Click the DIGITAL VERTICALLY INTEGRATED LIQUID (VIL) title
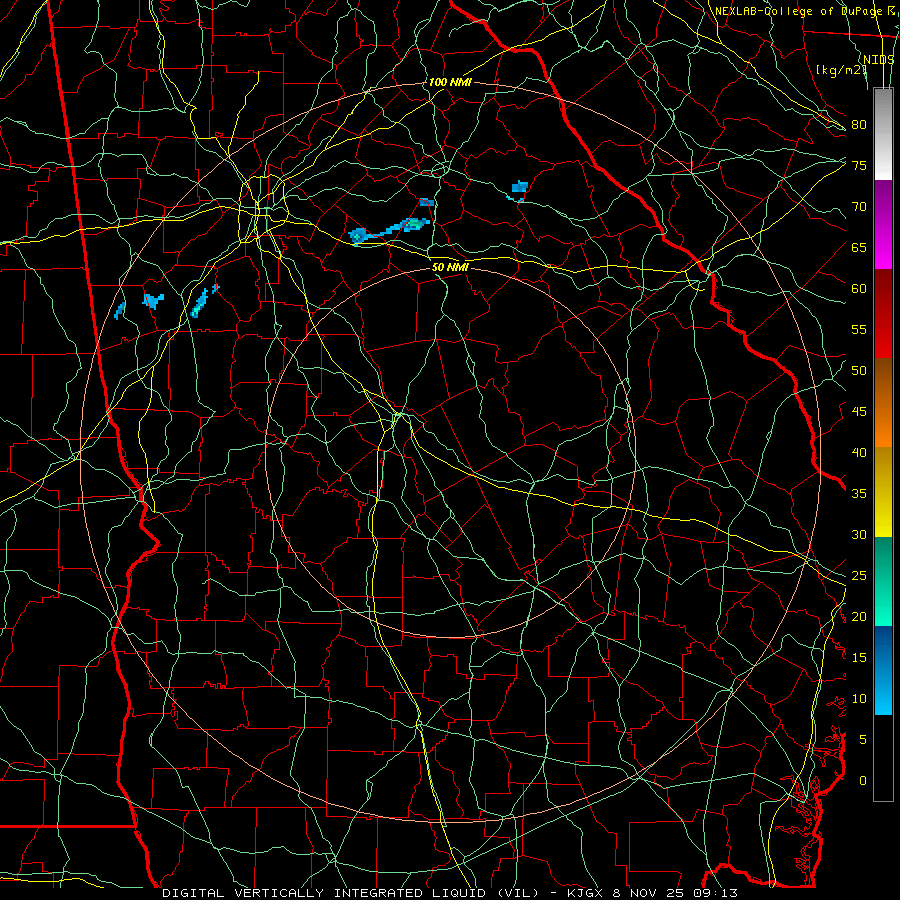The height and width of the screenshot is (900, 900). (x=350, y=893)
